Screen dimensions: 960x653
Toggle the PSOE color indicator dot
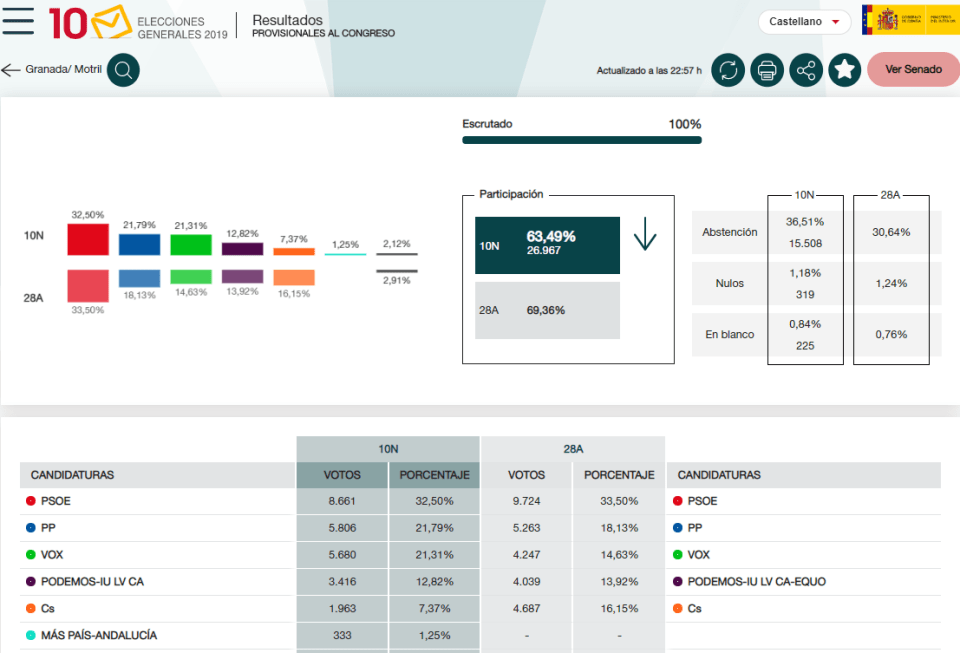pyautogui.click(x=29, y=500)
